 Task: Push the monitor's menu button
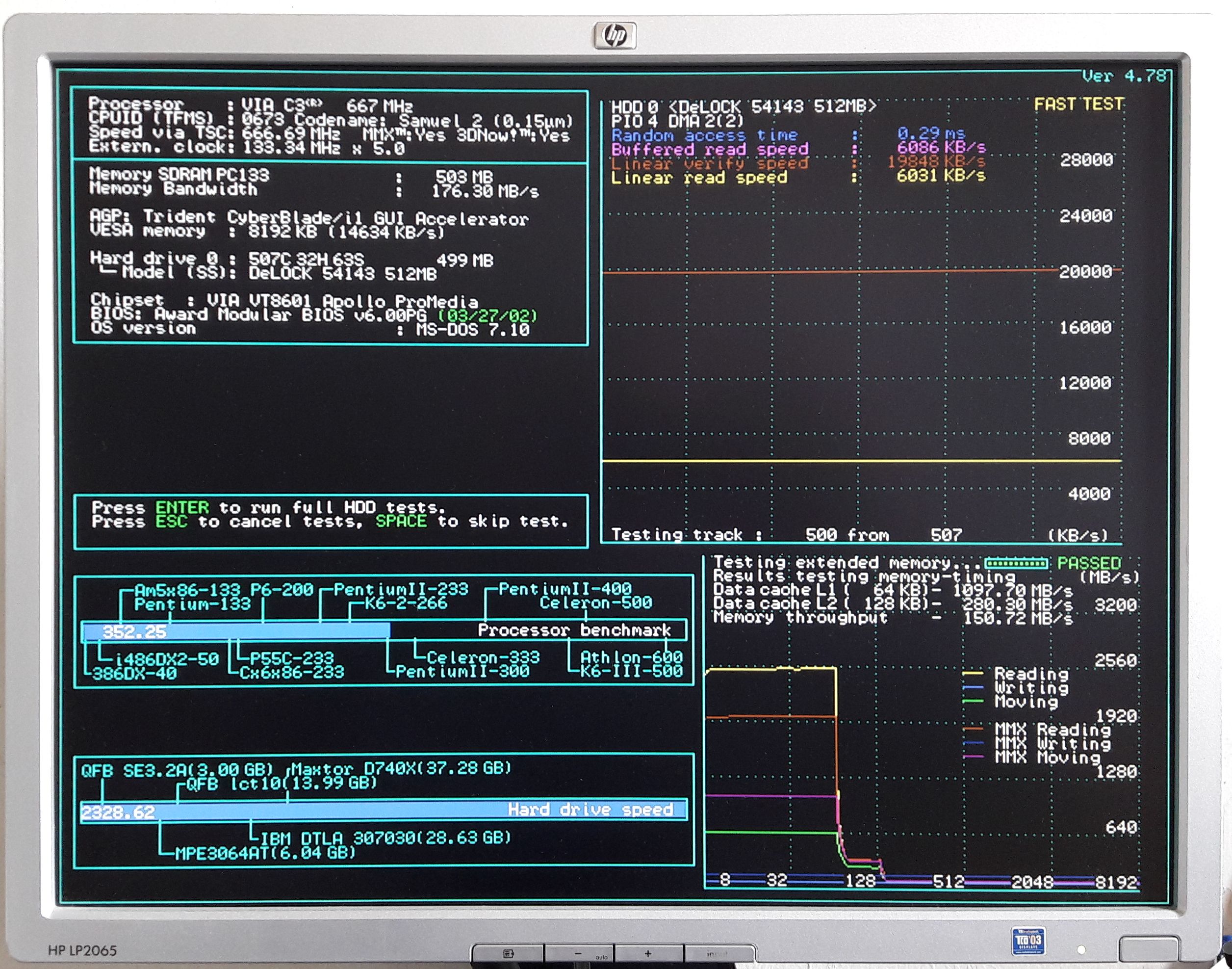508,954
